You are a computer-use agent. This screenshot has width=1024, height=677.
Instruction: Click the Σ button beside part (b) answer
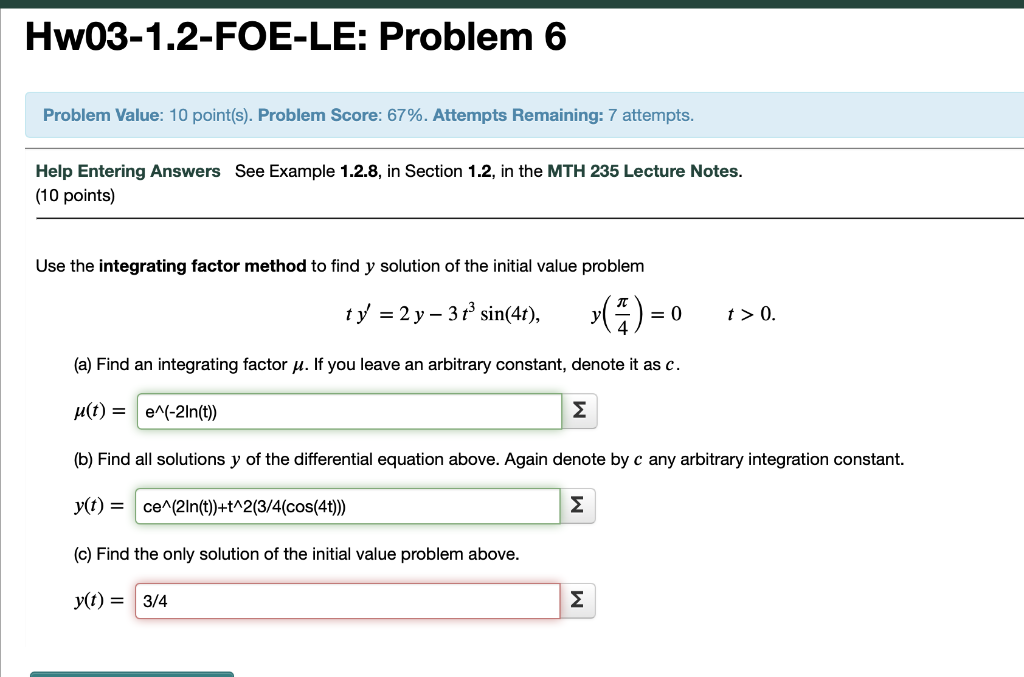point(577,505)
